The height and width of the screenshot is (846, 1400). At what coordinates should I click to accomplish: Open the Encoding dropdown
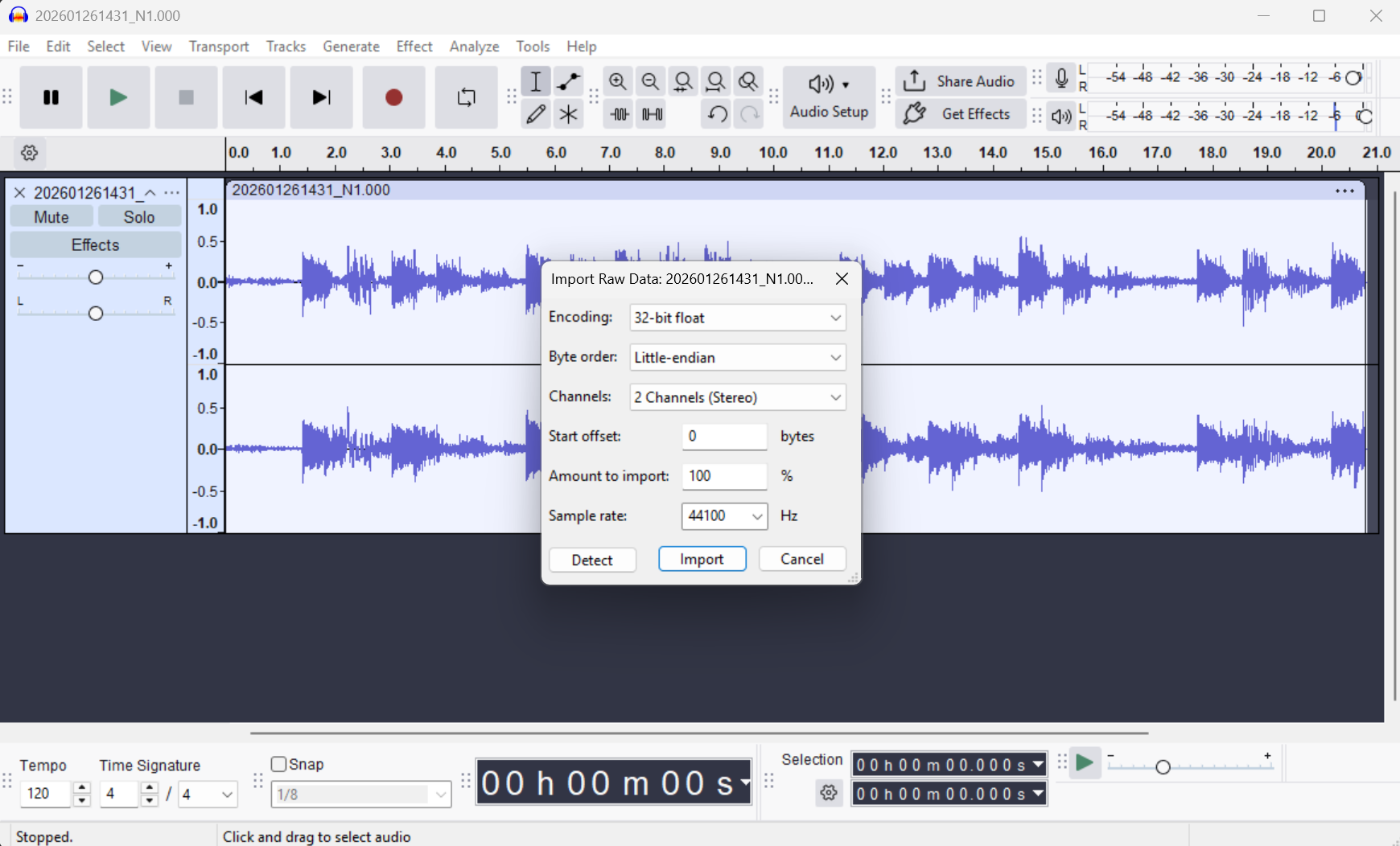pyautogui.click(x=737, y=318)
